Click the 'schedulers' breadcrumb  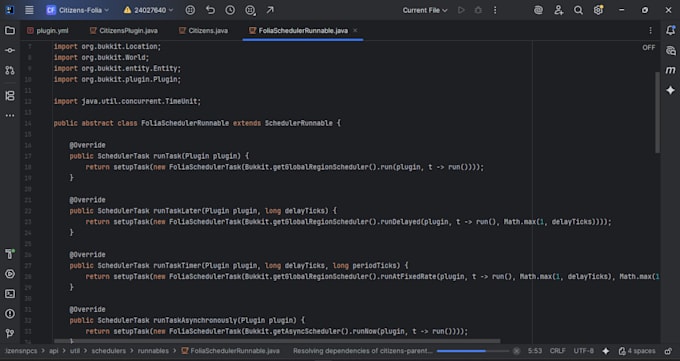pos(108,351)
